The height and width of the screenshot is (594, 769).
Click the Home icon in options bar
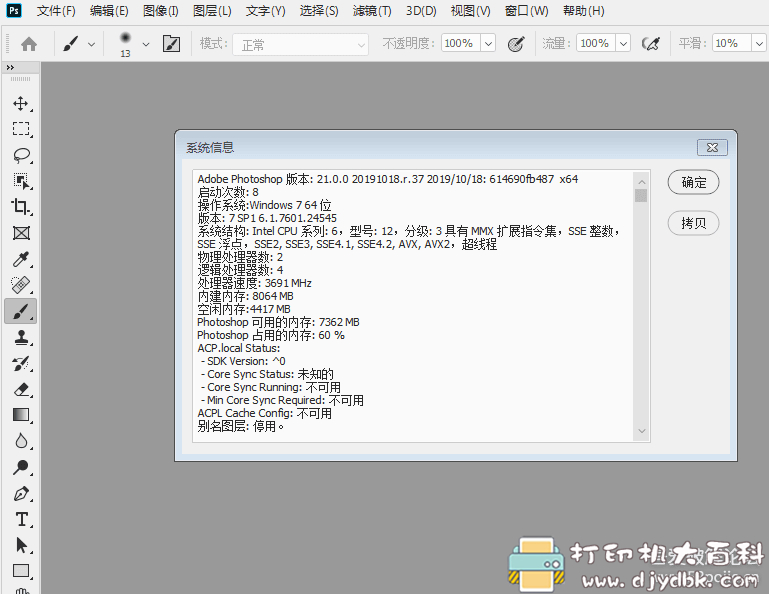pyautogui.click(x=29, y=44)
